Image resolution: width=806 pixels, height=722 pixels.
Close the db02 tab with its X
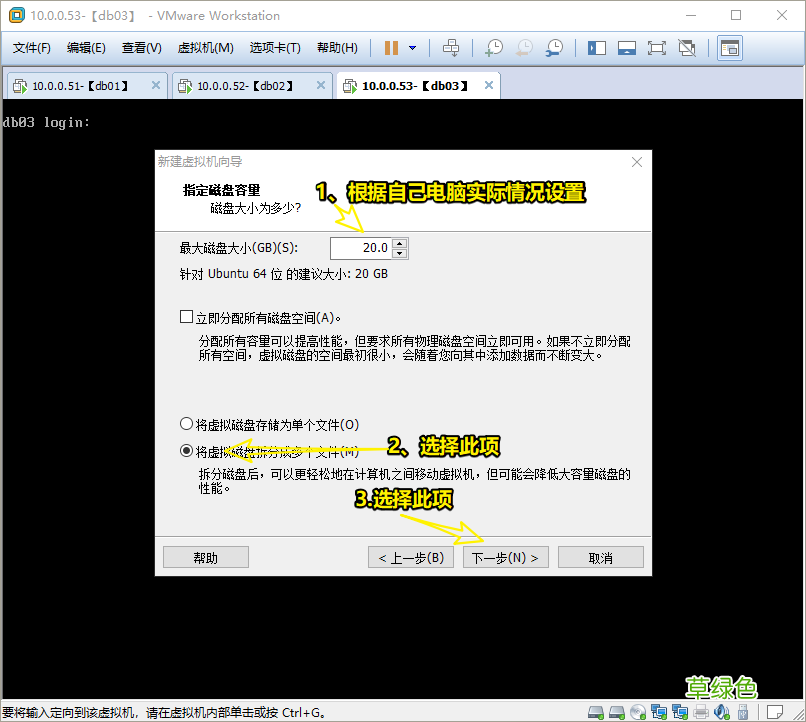coord(321,85)
